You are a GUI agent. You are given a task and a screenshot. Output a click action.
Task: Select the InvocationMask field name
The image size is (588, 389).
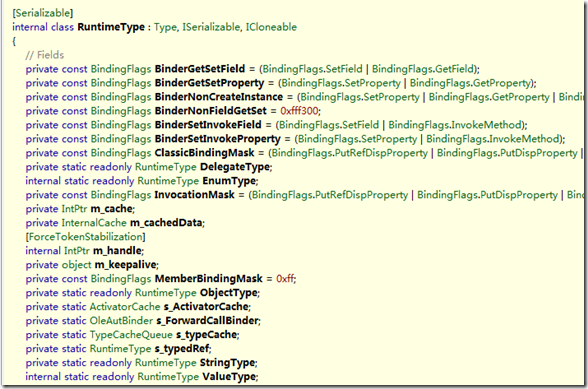[195, 195]
